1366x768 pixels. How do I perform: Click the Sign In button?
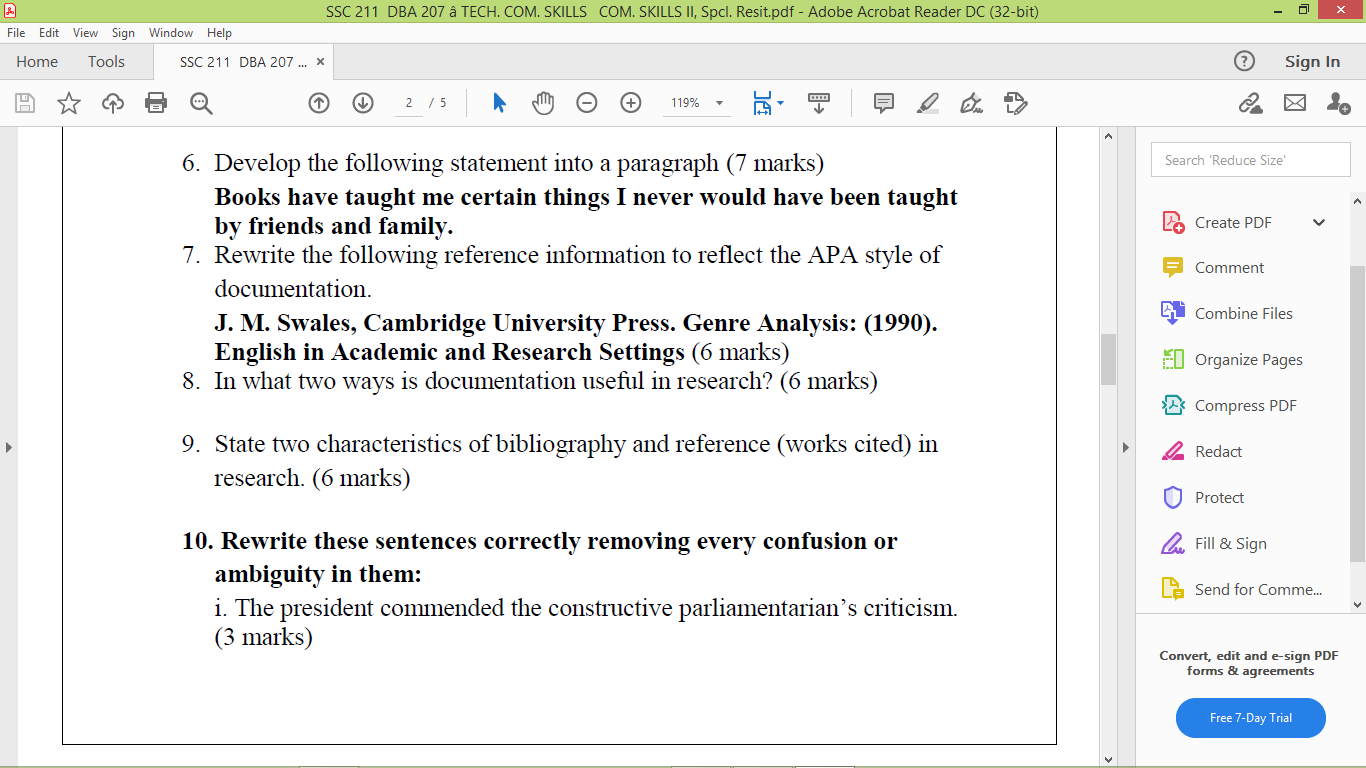(1311, 61)
